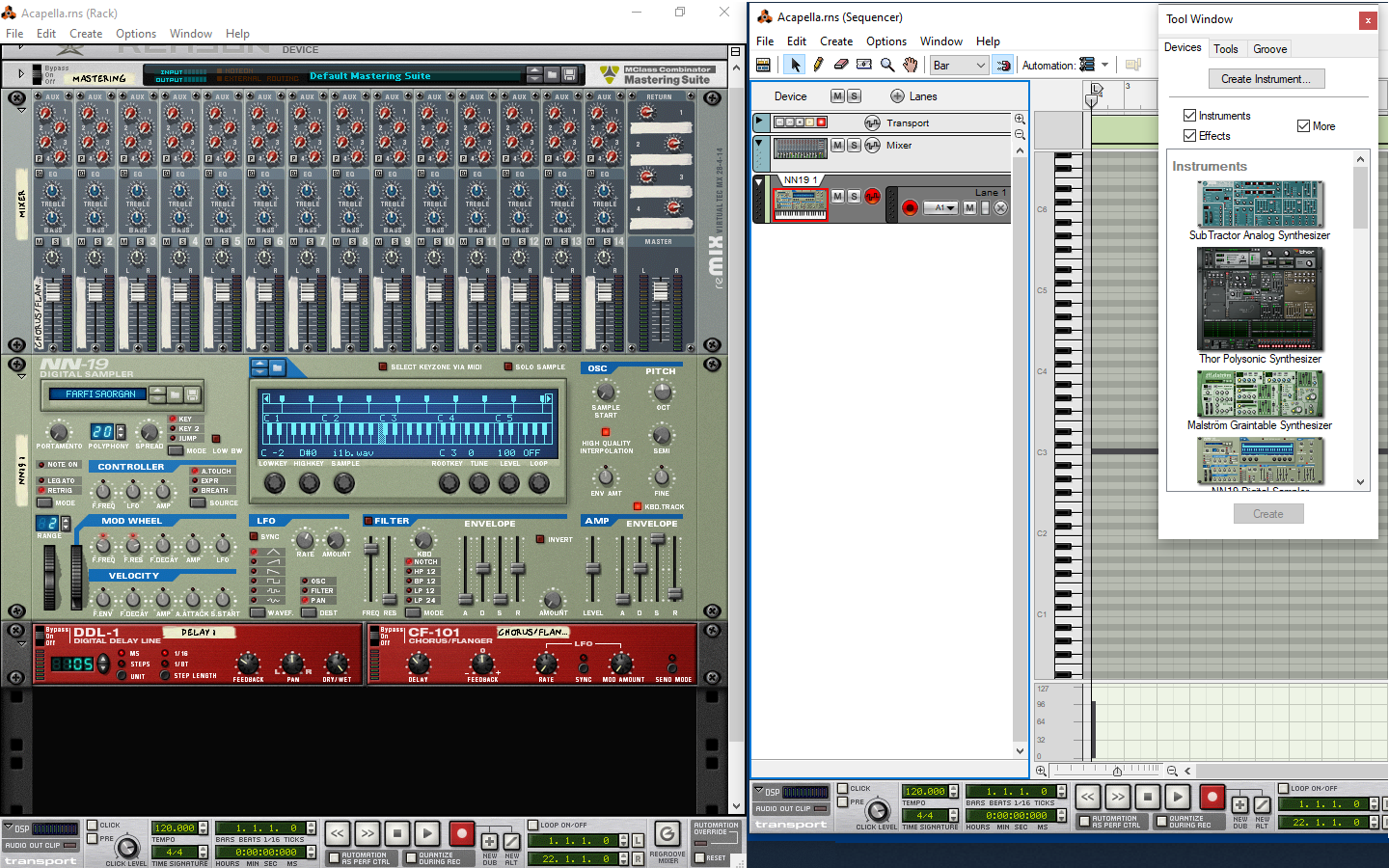Enable Loop On/Off in the Rack transport
The height and width of the screenshot is (868, 1389).
point(533,826)
